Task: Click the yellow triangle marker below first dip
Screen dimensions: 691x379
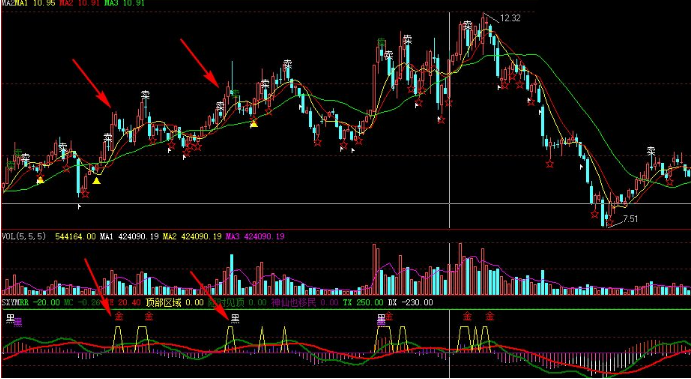Action: point(40,179)
